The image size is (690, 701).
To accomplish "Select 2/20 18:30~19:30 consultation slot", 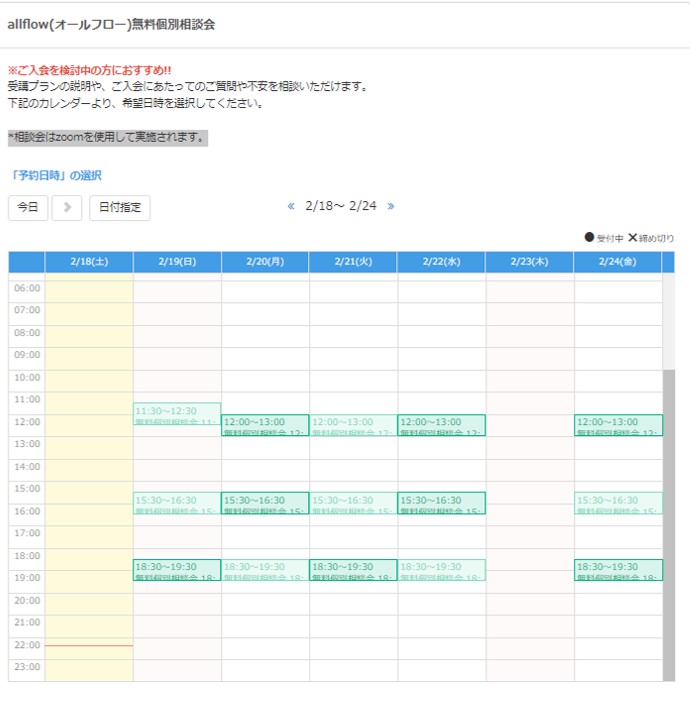I will (265, 570).
